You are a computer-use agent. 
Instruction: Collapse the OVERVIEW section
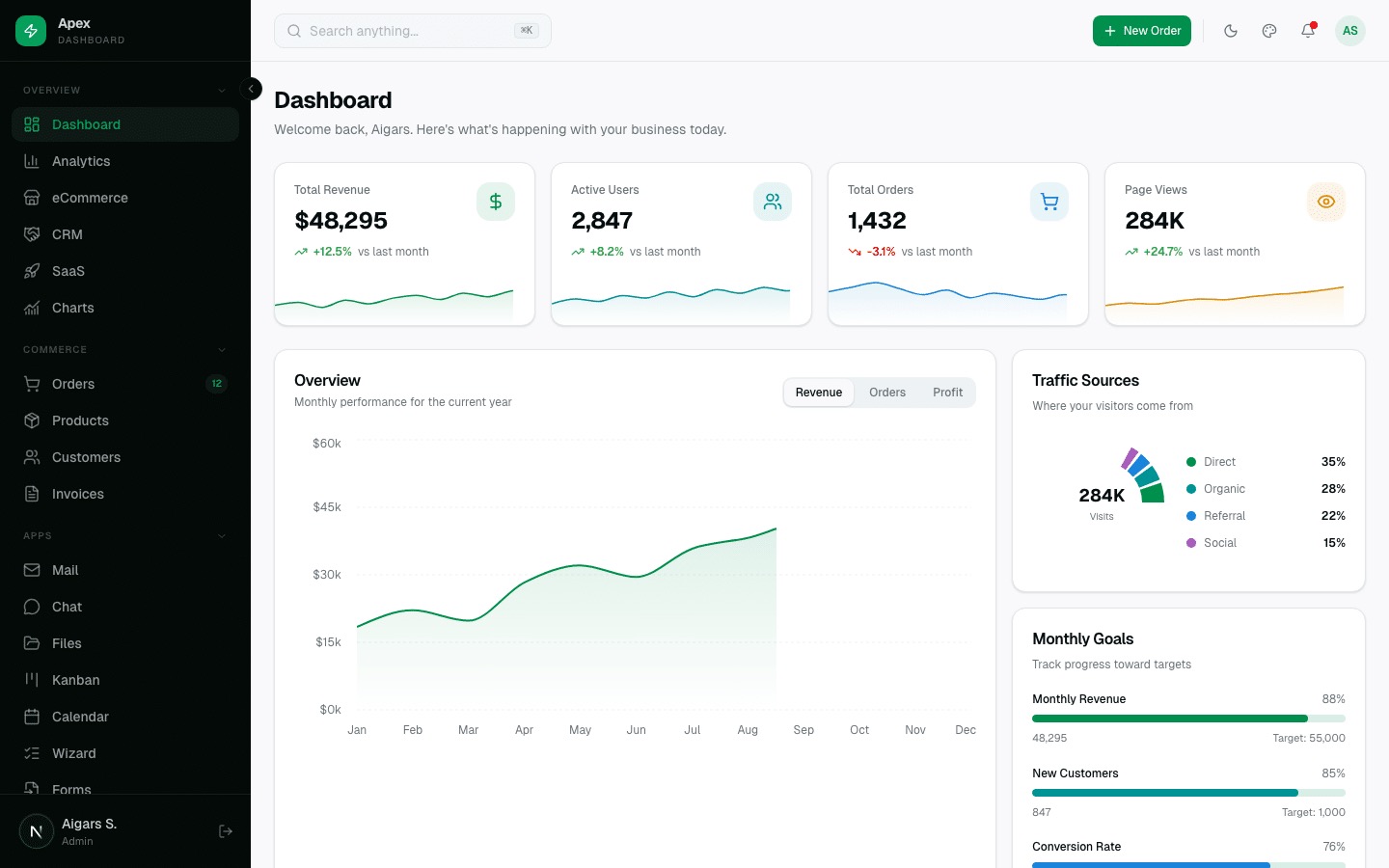(222, 90)
